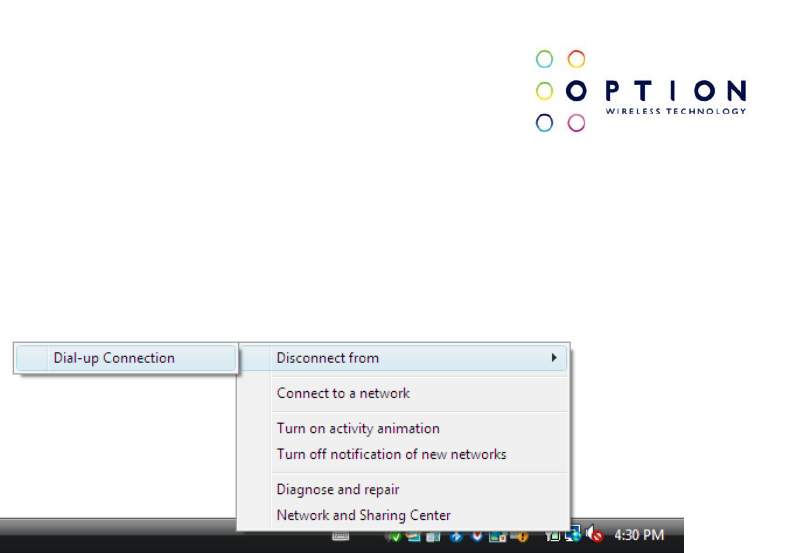Click the keyboard icon in the taskbar

341,536
